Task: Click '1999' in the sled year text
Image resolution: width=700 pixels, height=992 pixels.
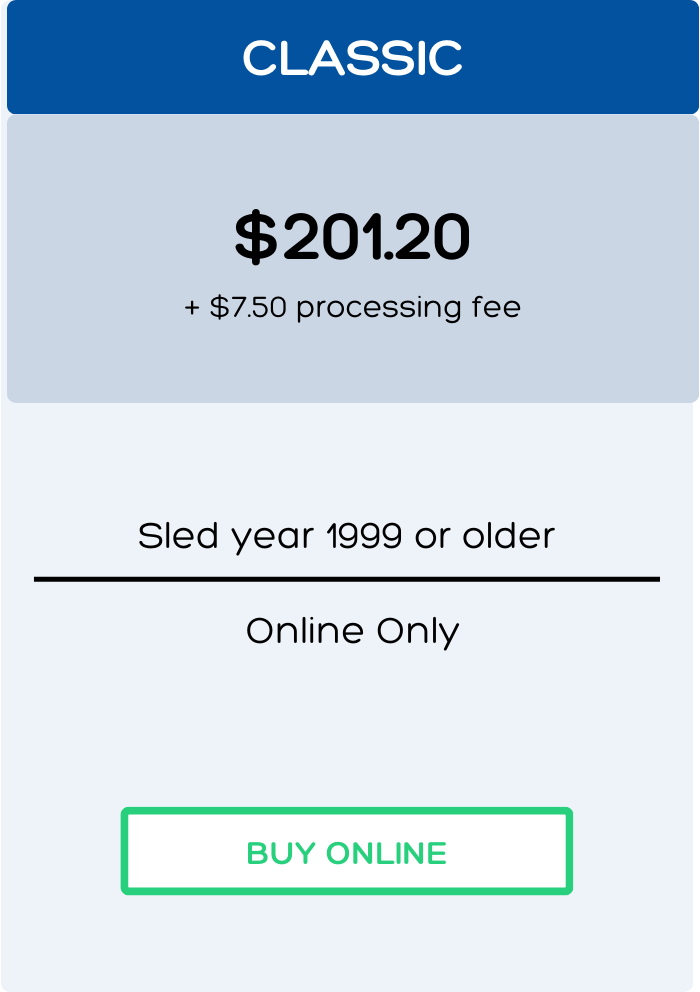Action: [365, 536]
